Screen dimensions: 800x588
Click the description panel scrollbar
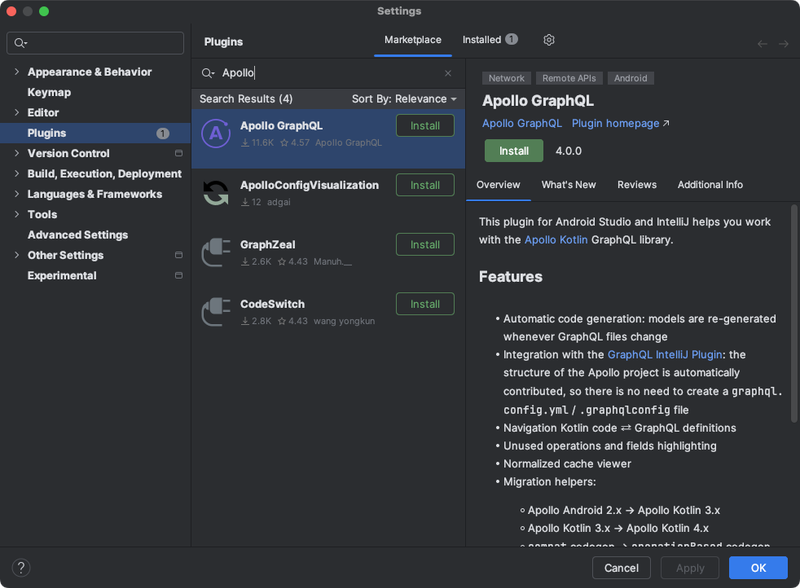[x=793, y=313]
